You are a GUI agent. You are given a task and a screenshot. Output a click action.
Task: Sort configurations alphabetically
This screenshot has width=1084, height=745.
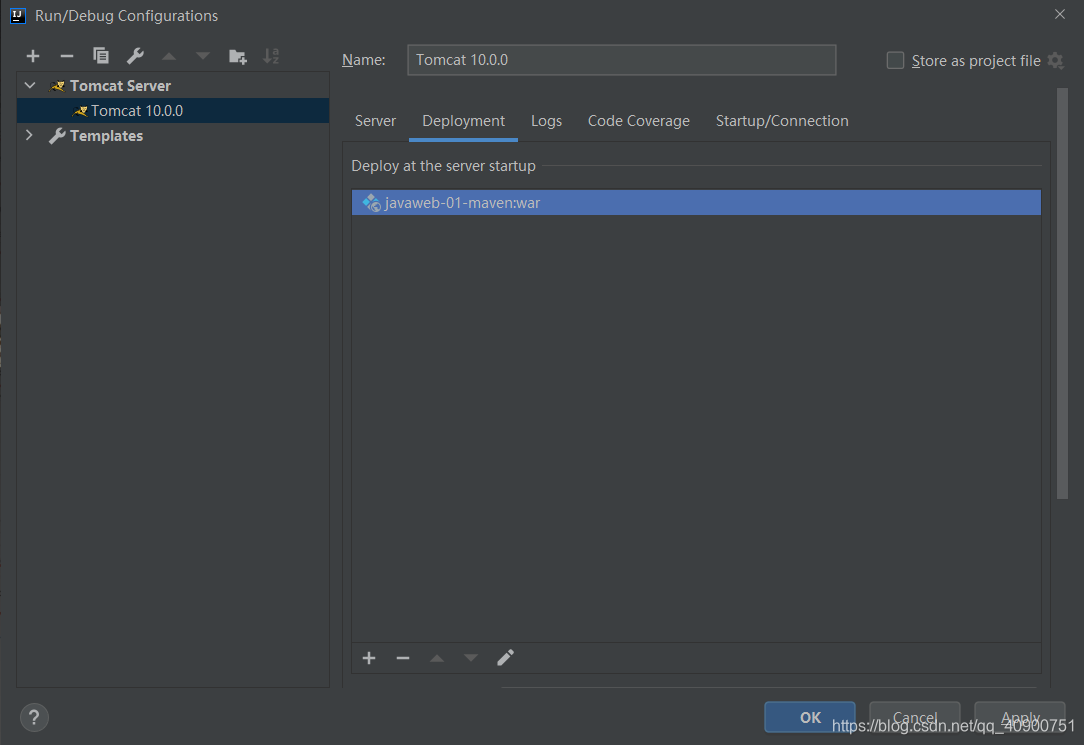click(x=271, y=56)
